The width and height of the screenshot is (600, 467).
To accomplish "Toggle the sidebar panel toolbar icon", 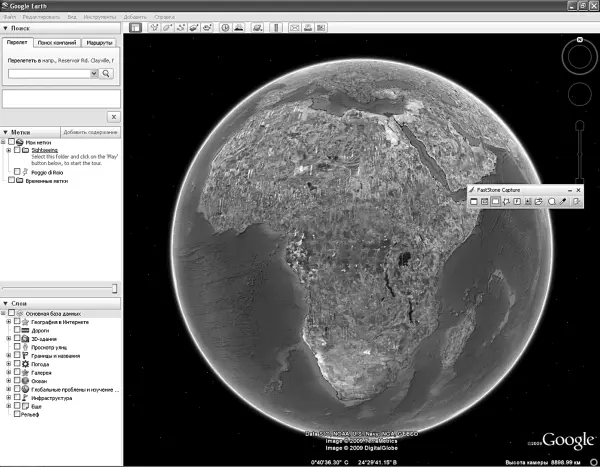I will 135,28.
